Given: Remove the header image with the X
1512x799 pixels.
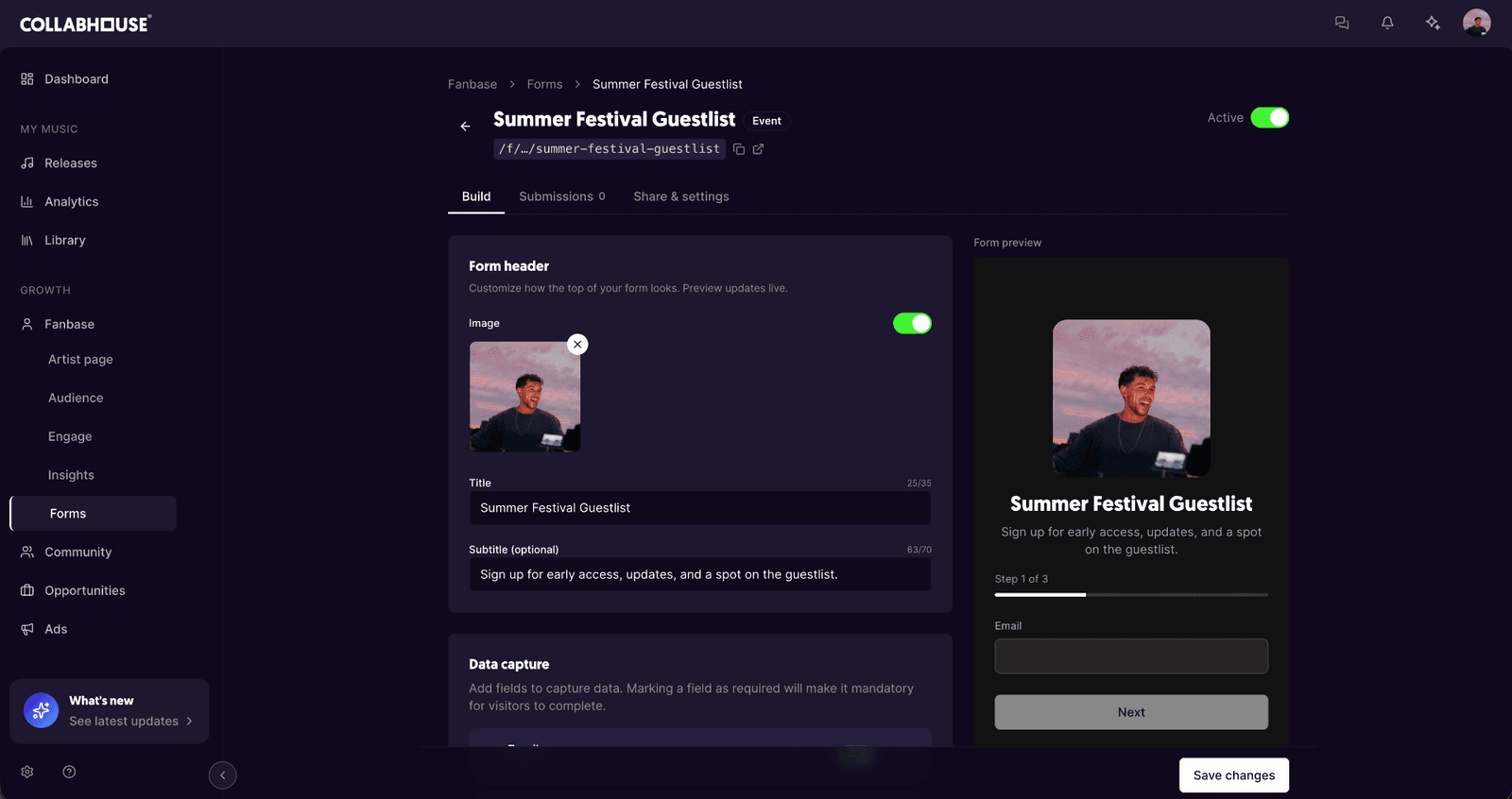Looking at the screenshot, I should [577, 345].
